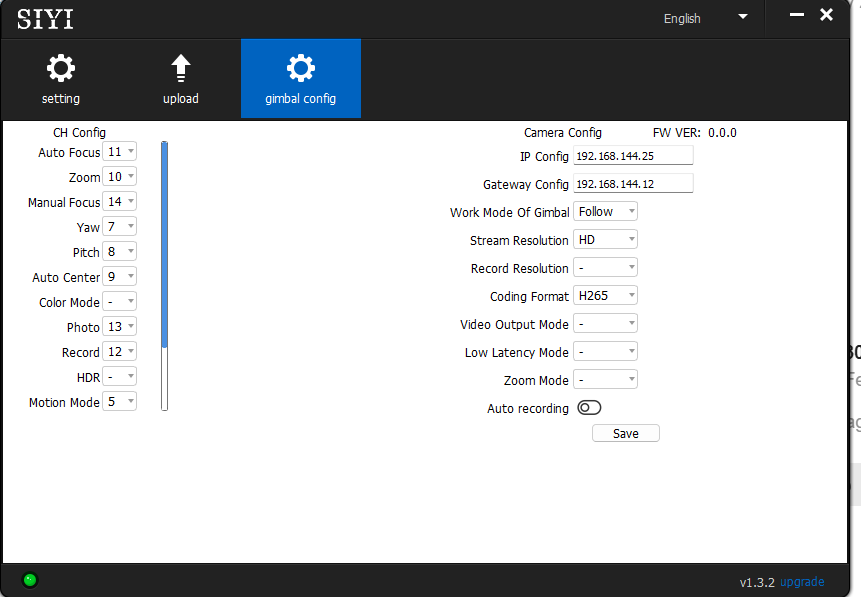Click the CH Config vertical scrollbar
The height and width of the screenshot is (597, 861).
click(x=164, y=276)
